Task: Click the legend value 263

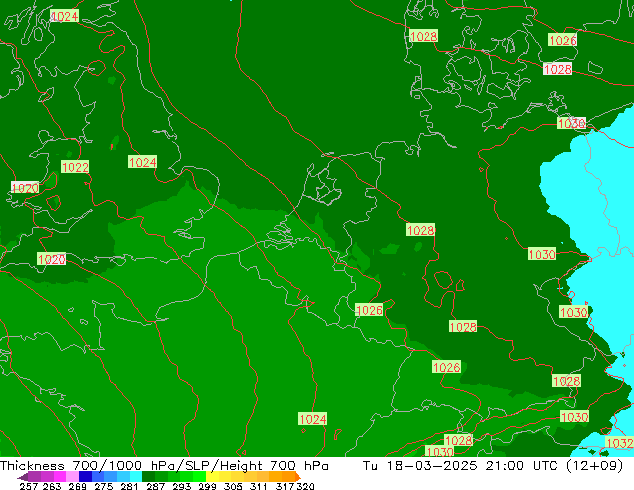Action: pos(52,486)
